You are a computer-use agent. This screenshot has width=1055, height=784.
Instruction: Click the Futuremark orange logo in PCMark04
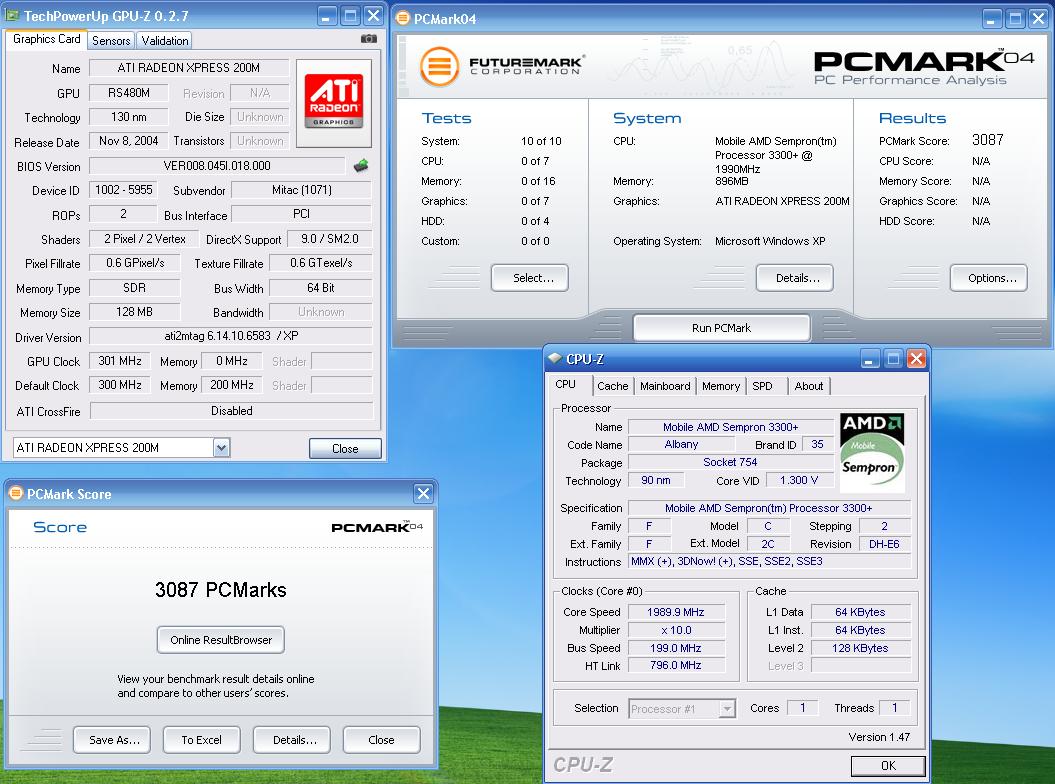click(x=439, y=66)
